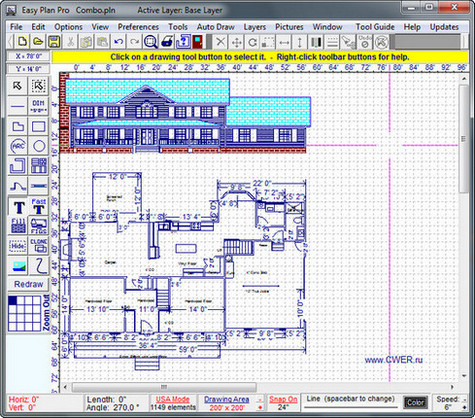
Task: Open the Pictures menu
Action: click(289, 27)
